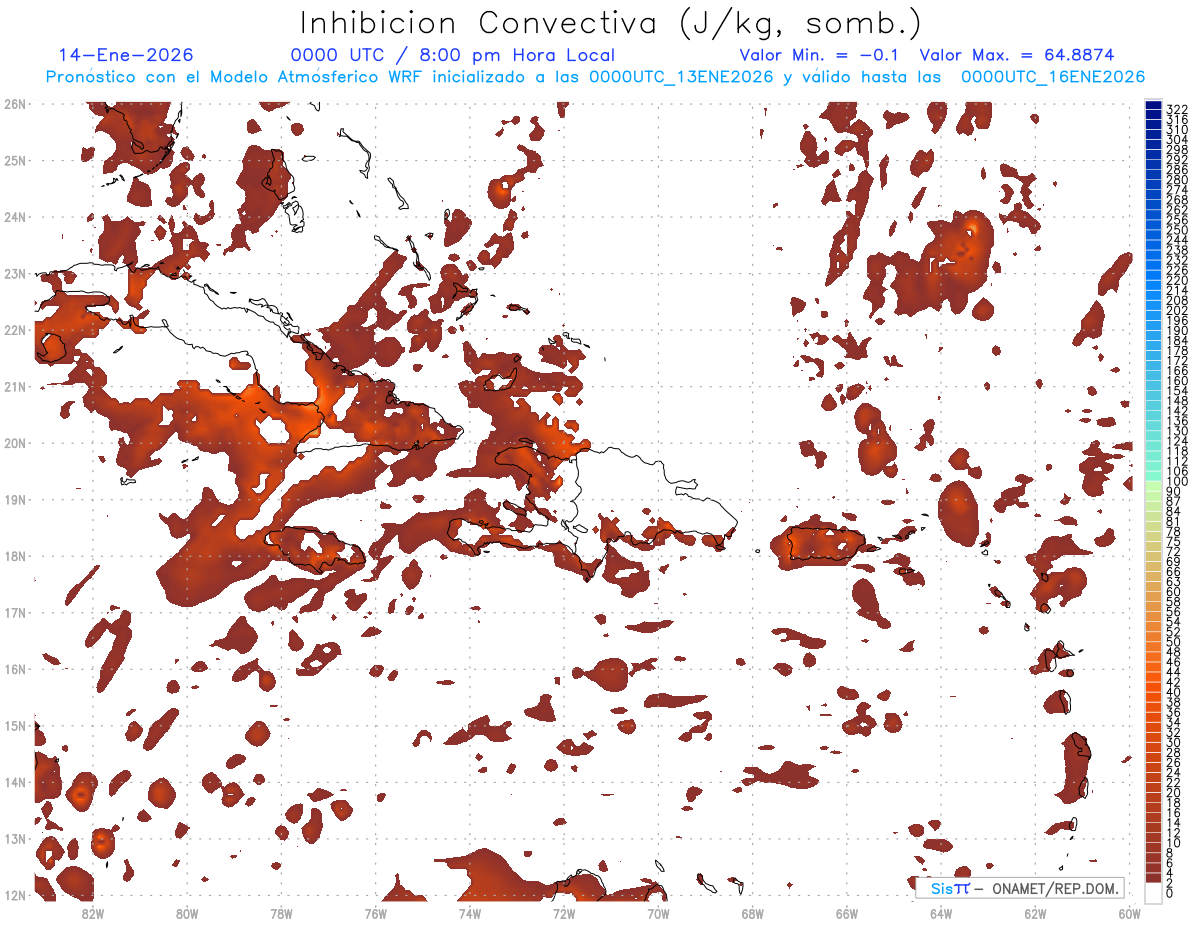The image size is (1200, 927).
Task: Click the '18N' latitude label
Action: (15, 555)
